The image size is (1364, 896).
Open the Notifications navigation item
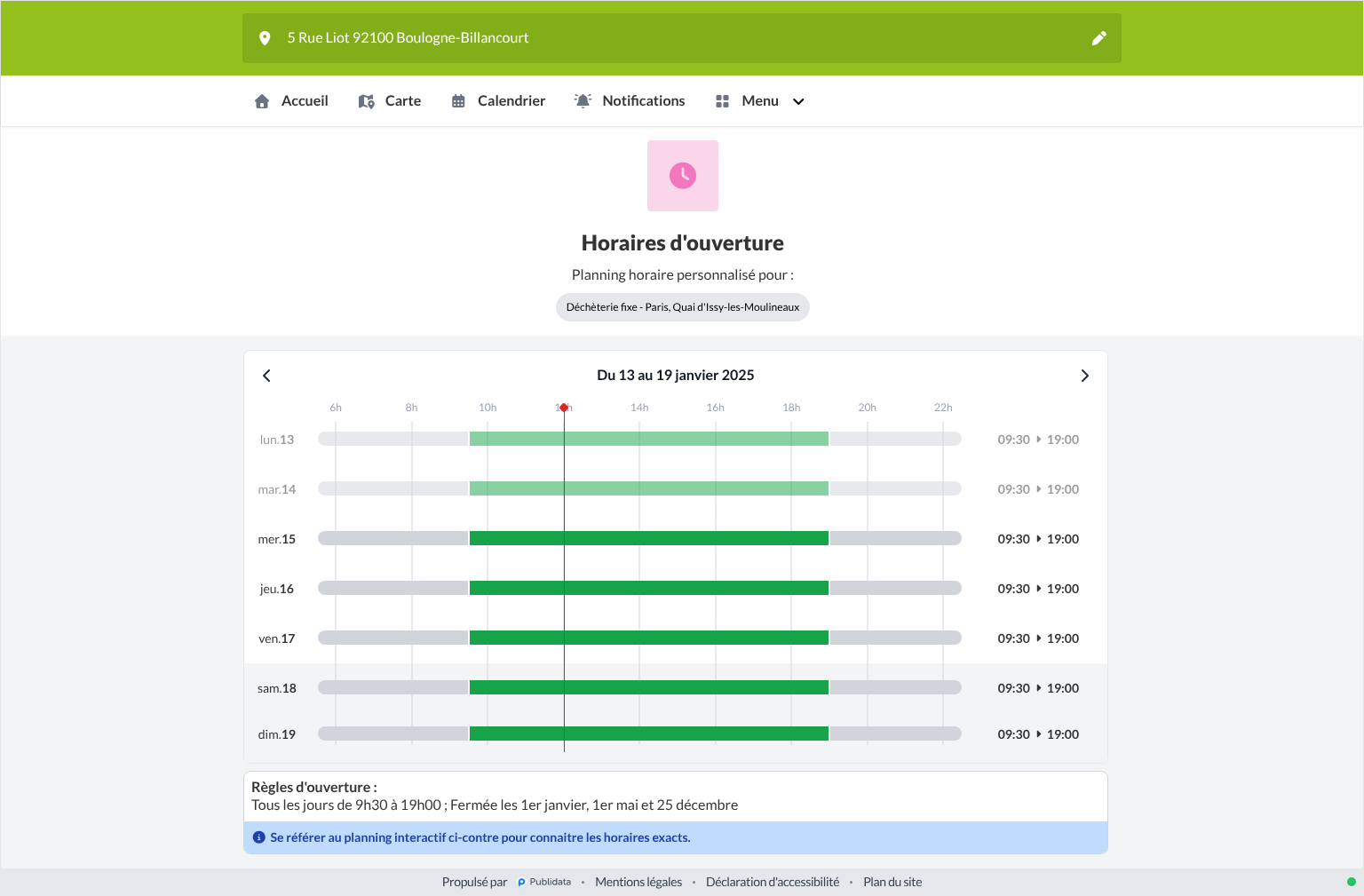pos(630,101)
